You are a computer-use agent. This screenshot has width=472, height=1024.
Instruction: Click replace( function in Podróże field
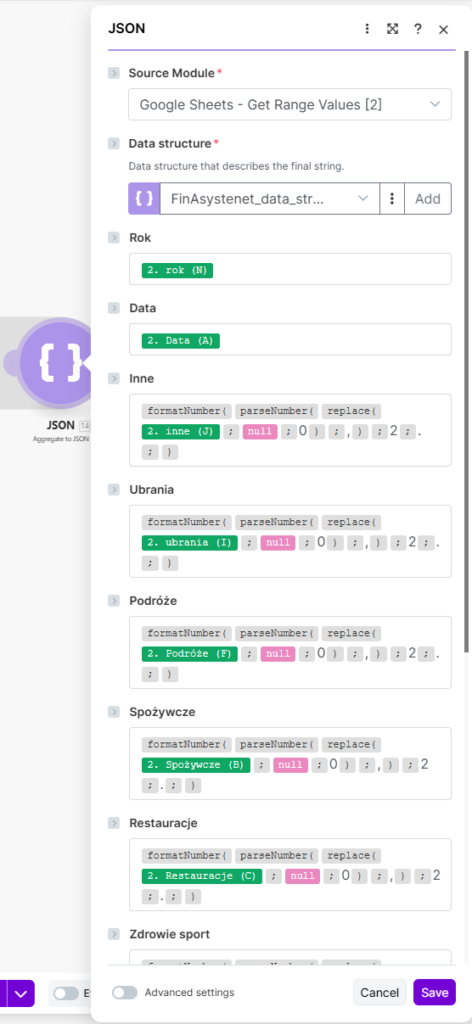click(351, 633)
